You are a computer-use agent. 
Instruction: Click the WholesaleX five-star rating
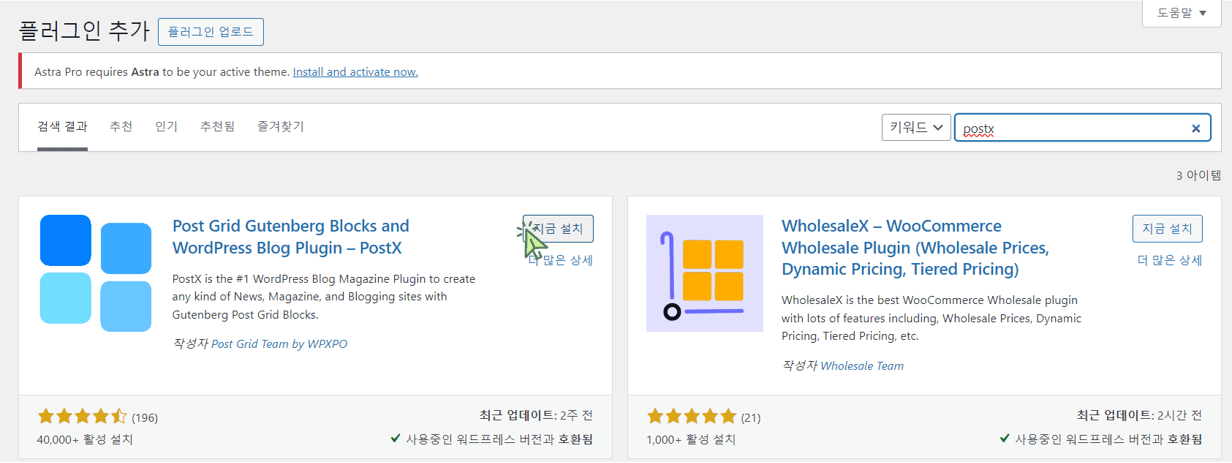[x=692, y=416]
